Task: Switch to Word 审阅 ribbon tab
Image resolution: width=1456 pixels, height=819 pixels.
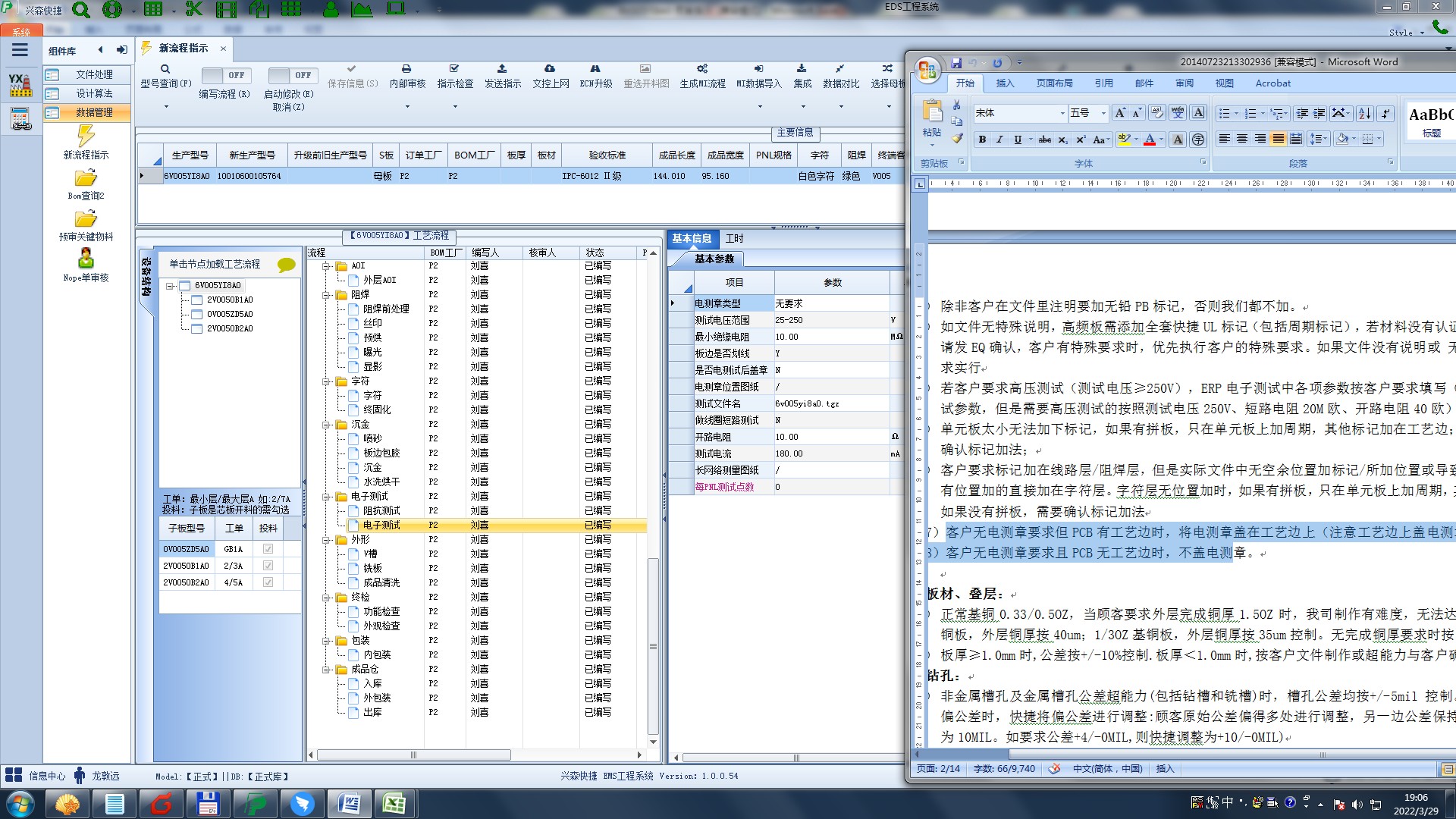Action: [x=1185, y=83]
